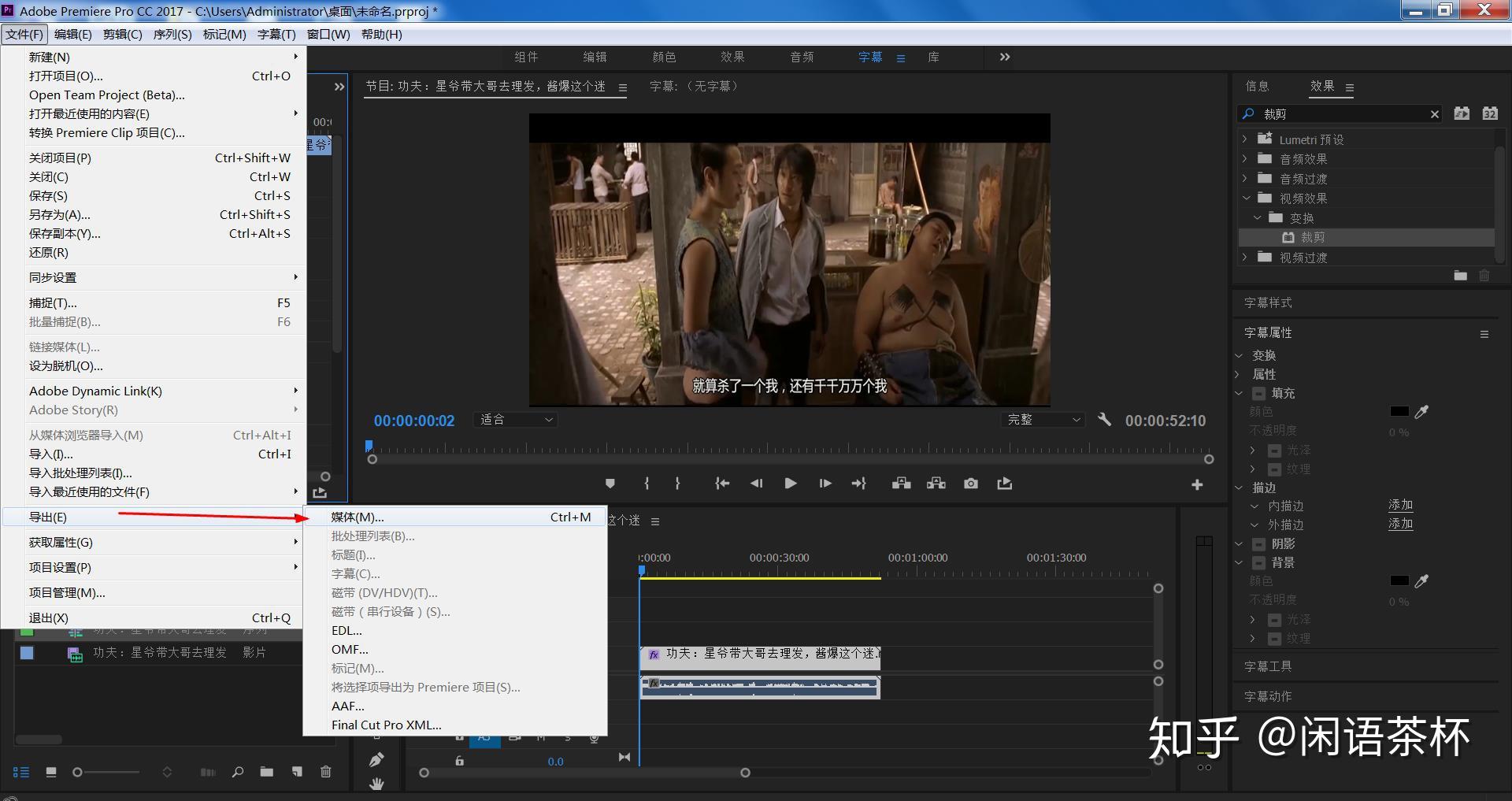1512x801 pixels.
Task: Step forward one frame
Action: pyautogui.click(x=825, y=484)
